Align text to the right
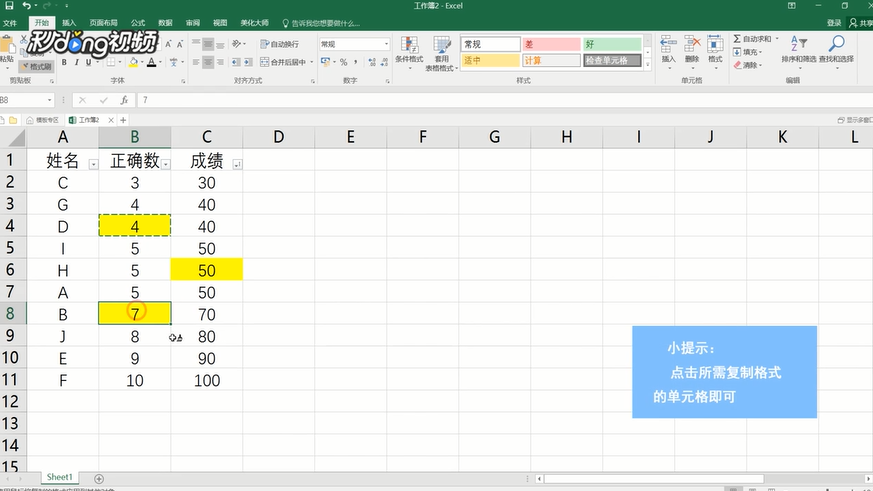This screenshot has height=491, width=873. pyautogui.click(x=220, y=62)
